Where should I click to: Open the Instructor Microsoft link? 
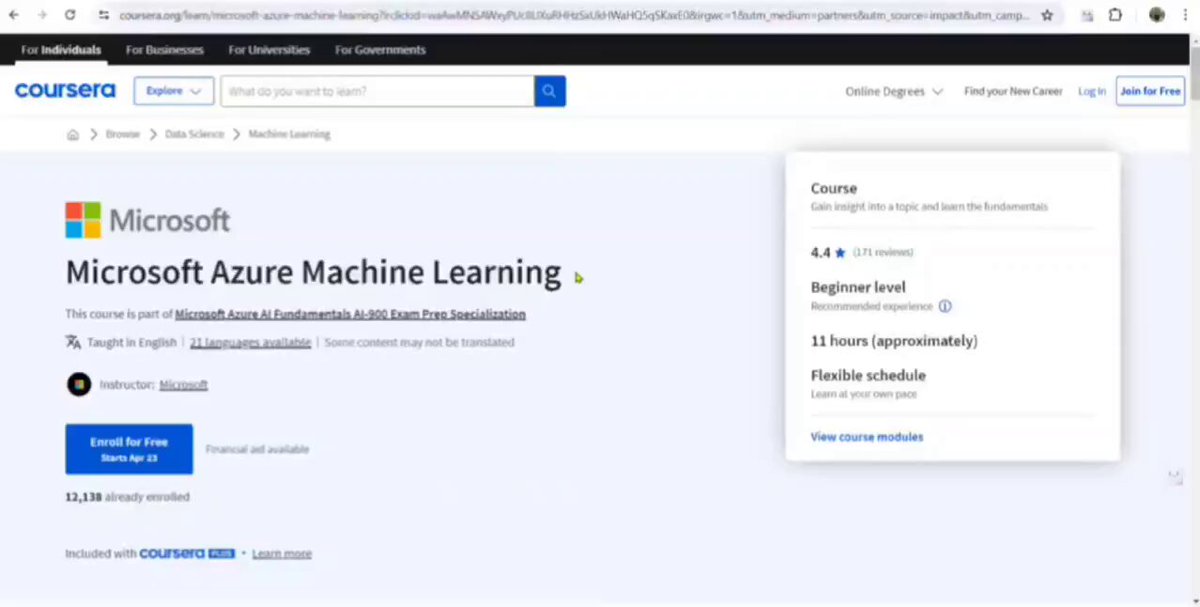point(184,384)
